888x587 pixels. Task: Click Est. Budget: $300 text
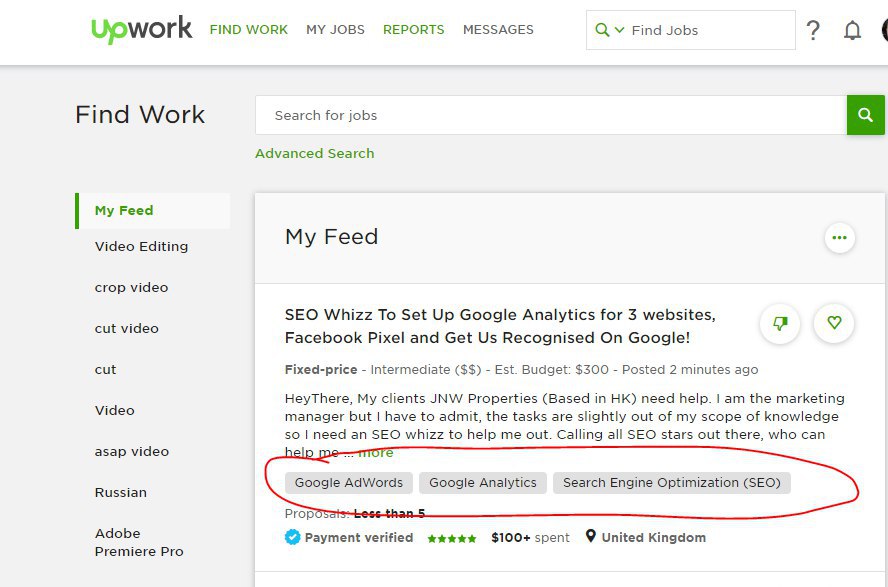click(552, 370)
